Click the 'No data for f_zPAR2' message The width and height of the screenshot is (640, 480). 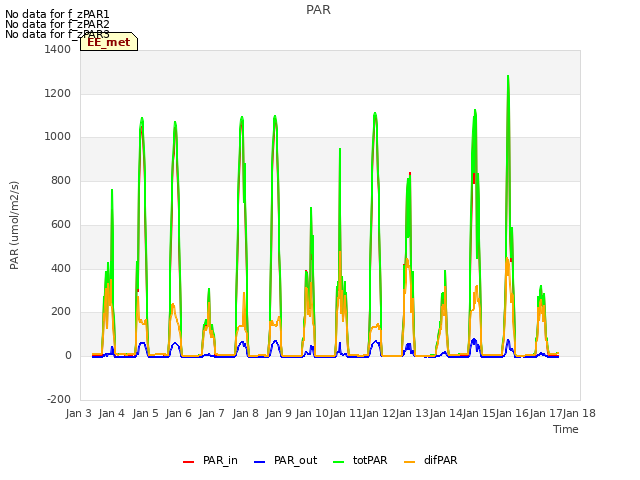click(x=57, y=24)
